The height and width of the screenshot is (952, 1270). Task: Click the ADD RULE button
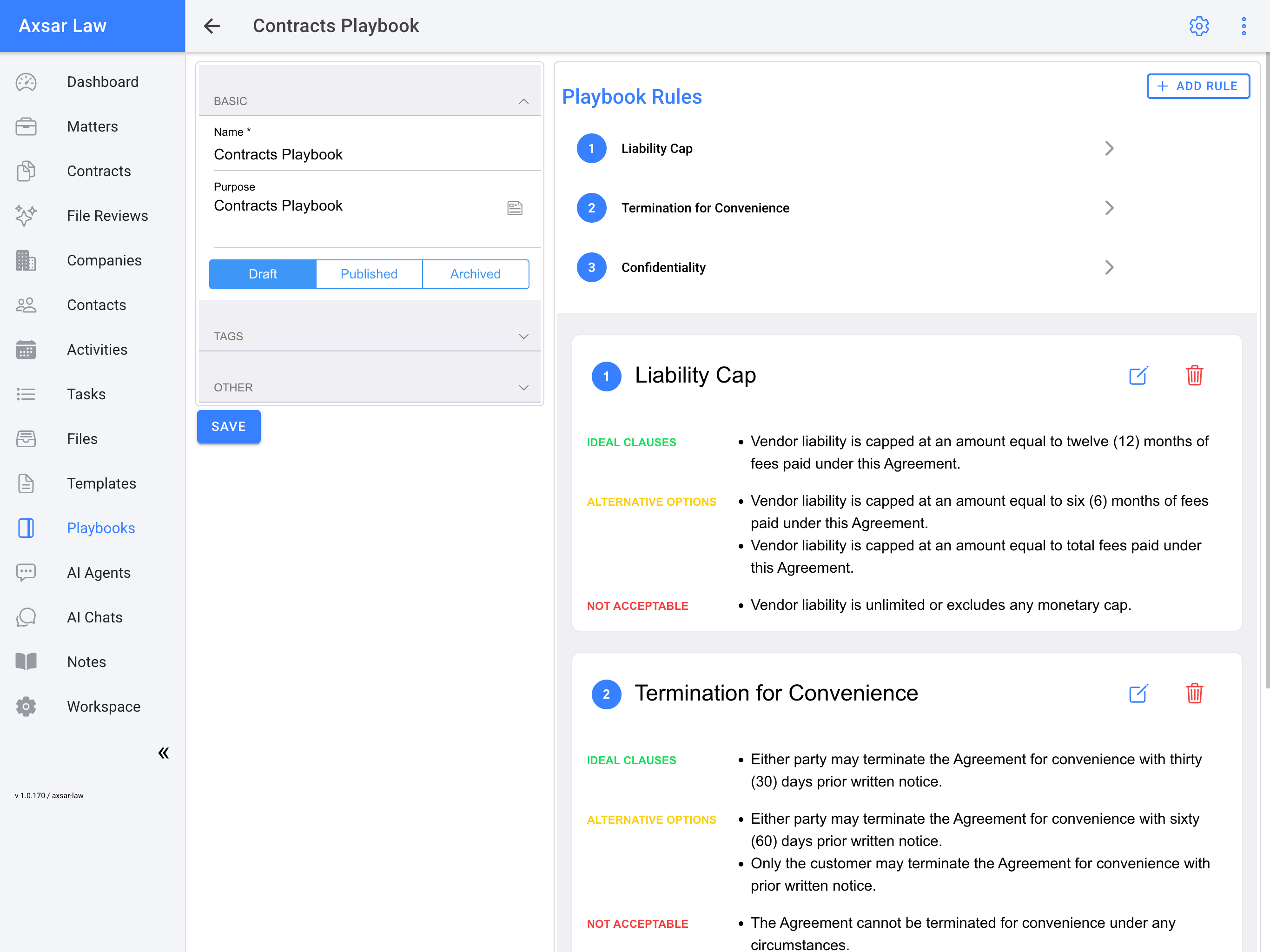[x=1197, y=86]
